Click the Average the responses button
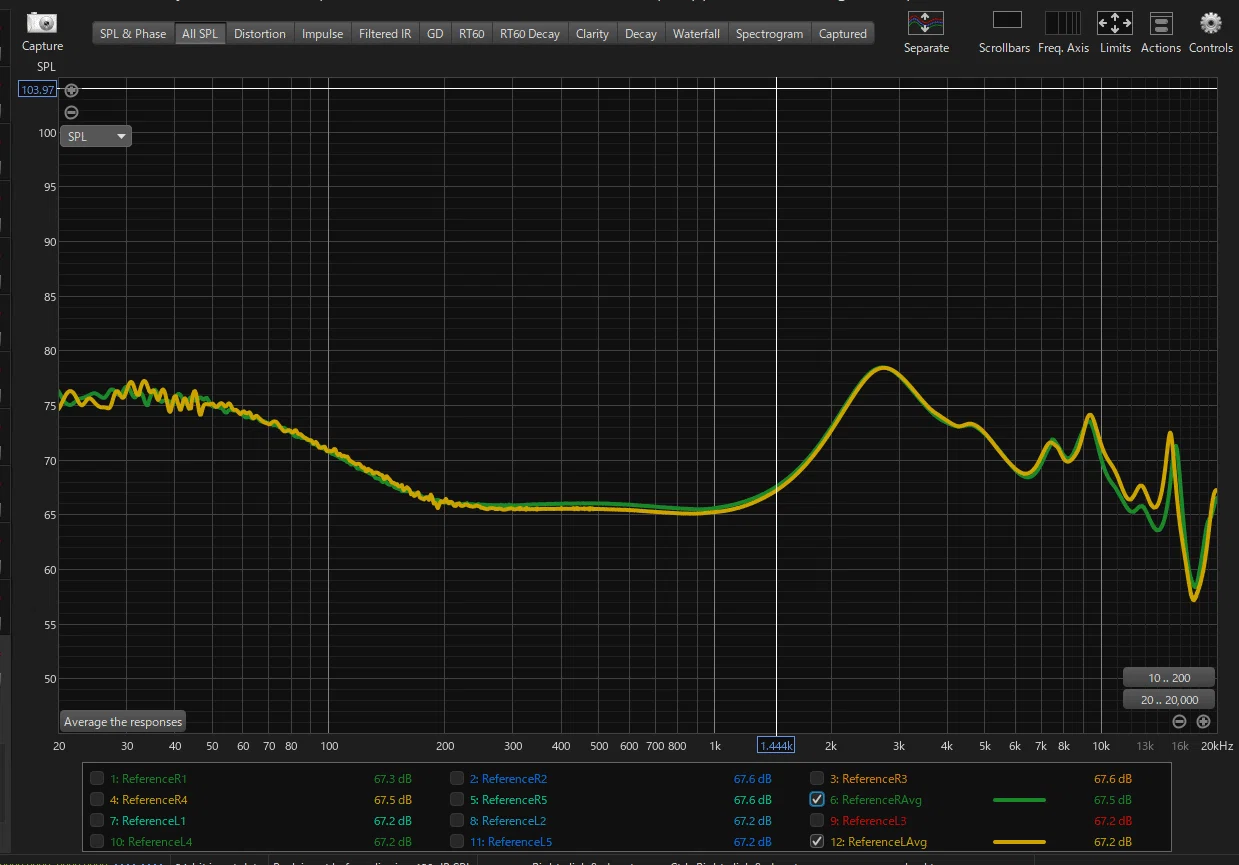This screenshot has width=1239, height=865. [x=123, y=721]
